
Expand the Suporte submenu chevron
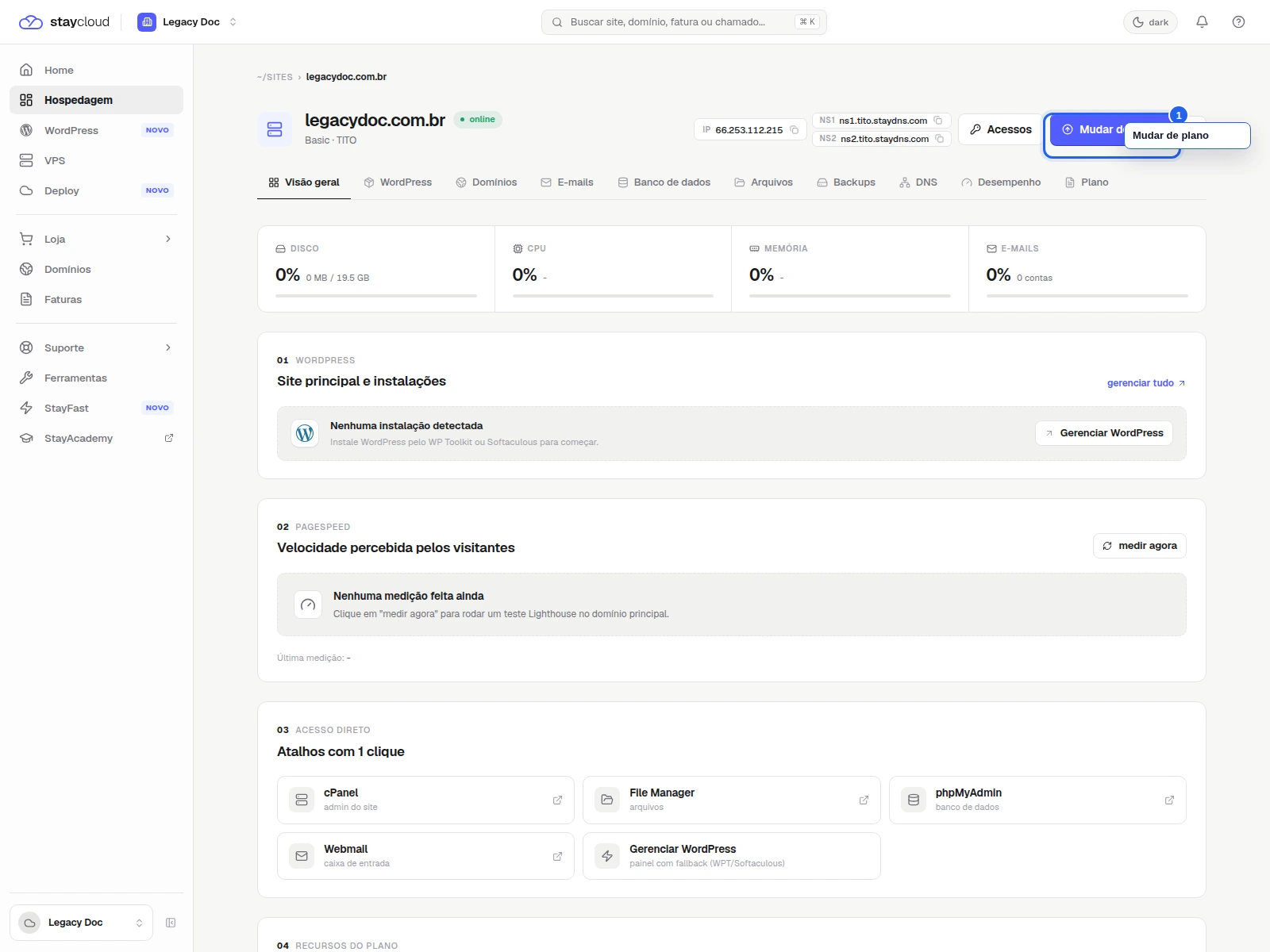[x=168, y=347]
